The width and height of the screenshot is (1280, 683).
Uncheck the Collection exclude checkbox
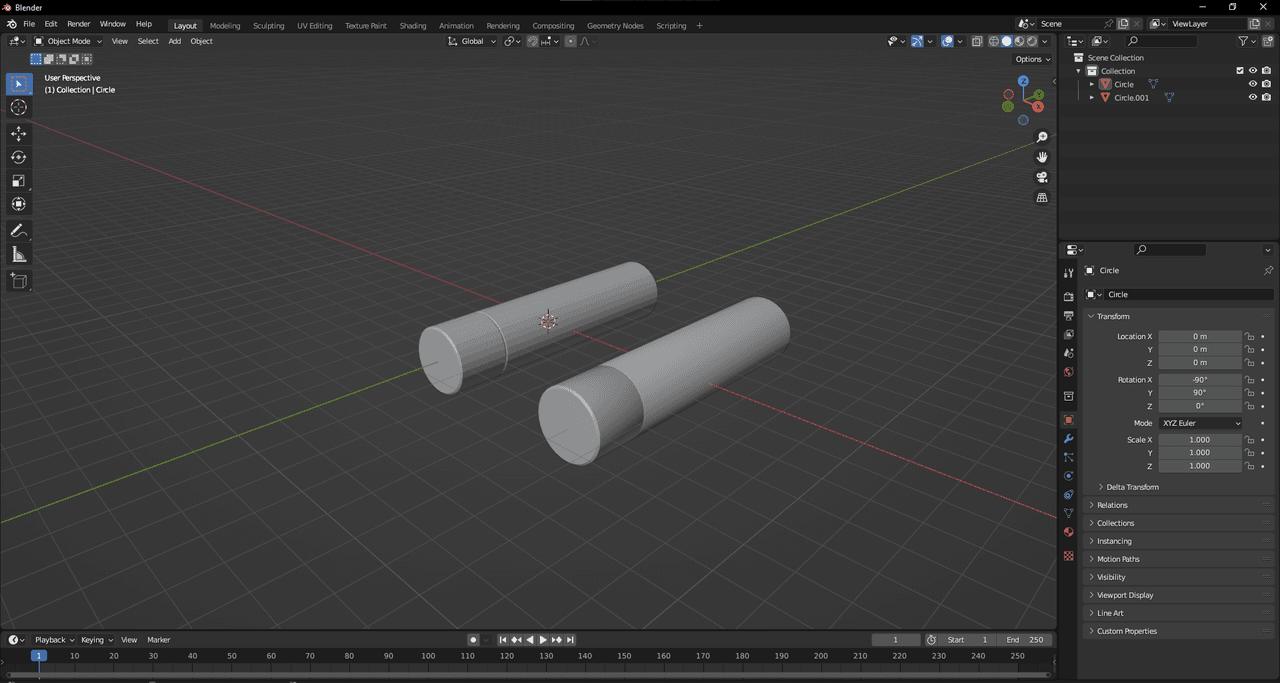pyautogui.click(x=1240, y=71)
